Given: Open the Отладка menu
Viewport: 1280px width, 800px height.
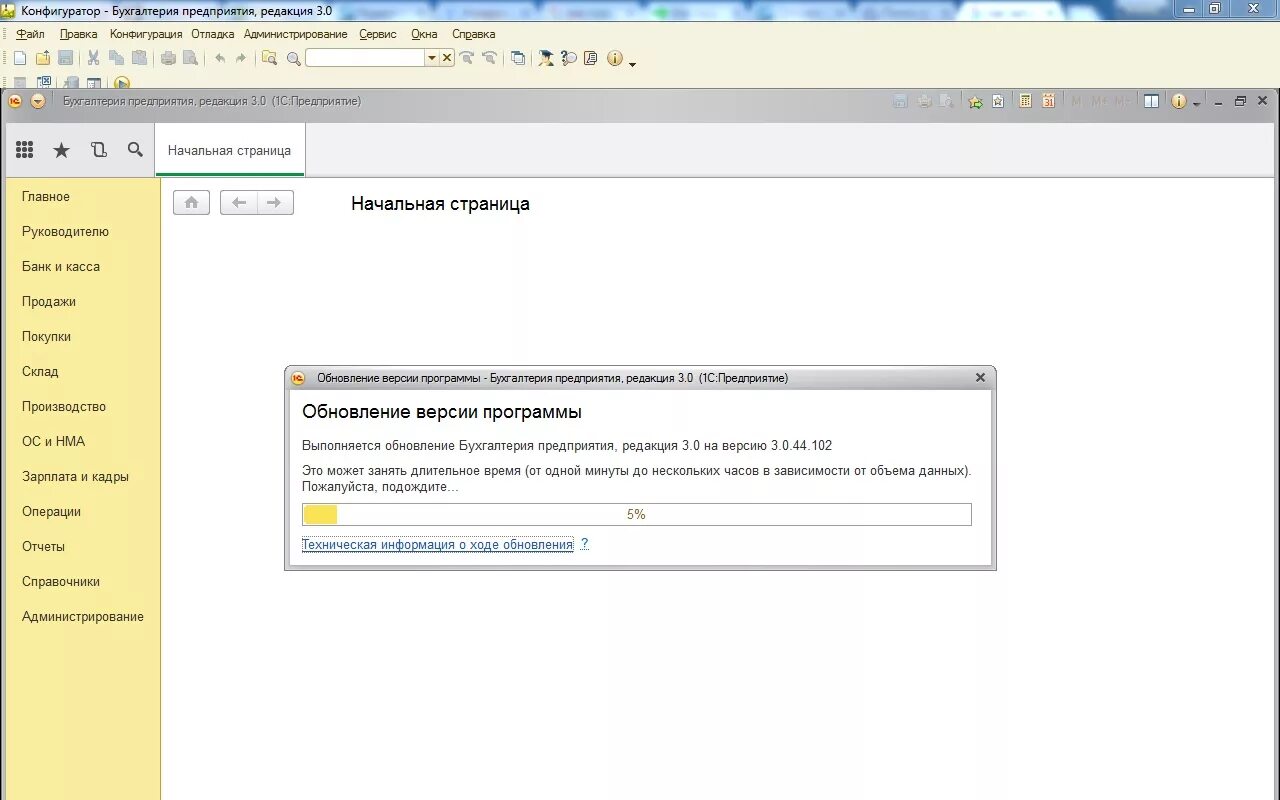Looking at the screenshot, I should point(213,34).
